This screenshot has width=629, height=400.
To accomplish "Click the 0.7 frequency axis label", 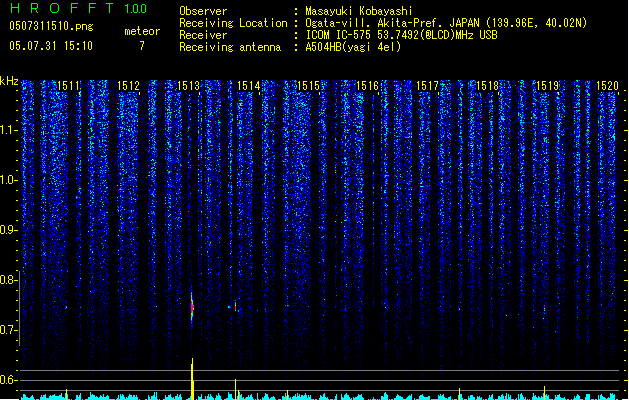I will click(8, 330).
